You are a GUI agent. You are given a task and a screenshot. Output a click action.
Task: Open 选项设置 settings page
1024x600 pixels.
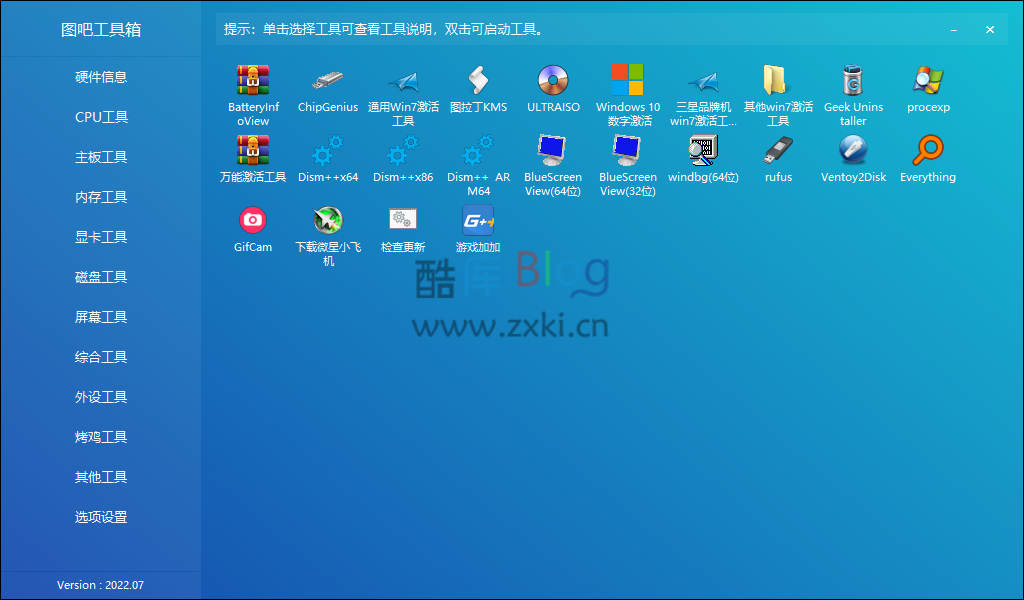[x=100, y=517]
